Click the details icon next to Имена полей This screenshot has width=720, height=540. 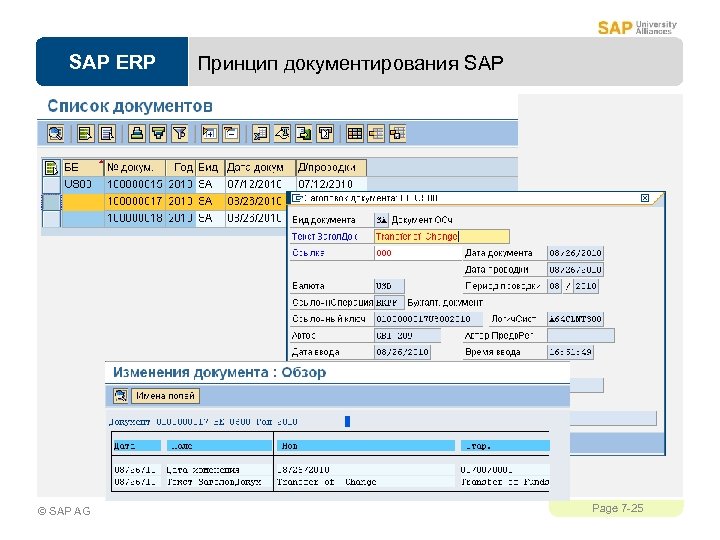click(120, 396)
